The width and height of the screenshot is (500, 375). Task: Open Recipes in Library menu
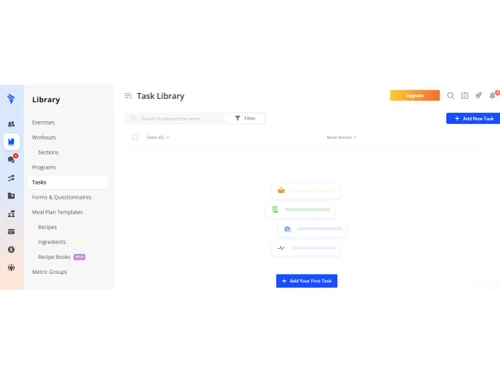[47, 227]
